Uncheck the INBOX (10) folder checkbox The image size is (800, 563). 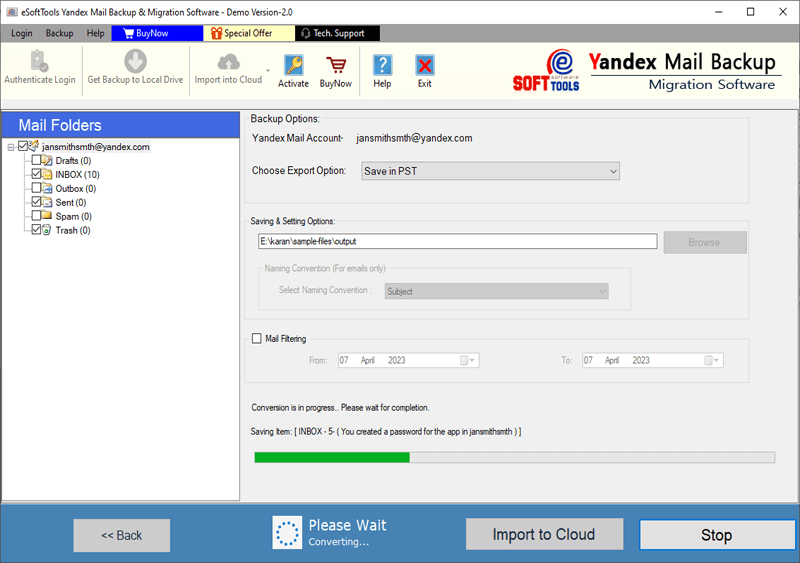coord(36,174)
